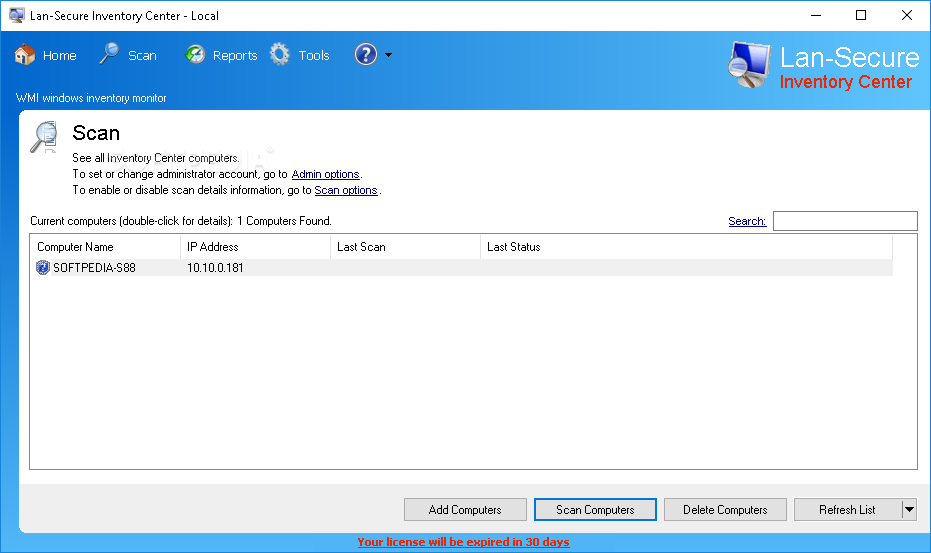The height and width of the screenshot is (553, 931).
Task: Maximize the Inventory Center window
Action: point(861,15)
